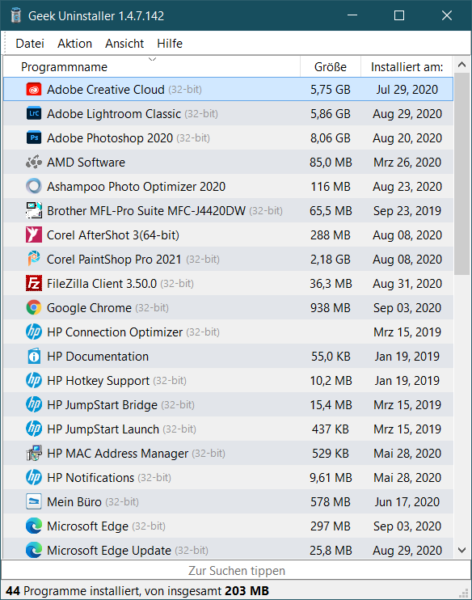The image size is (472, 600).
Task: Click the Microsoft Edge Update icon
Action: tap(34, 550)
